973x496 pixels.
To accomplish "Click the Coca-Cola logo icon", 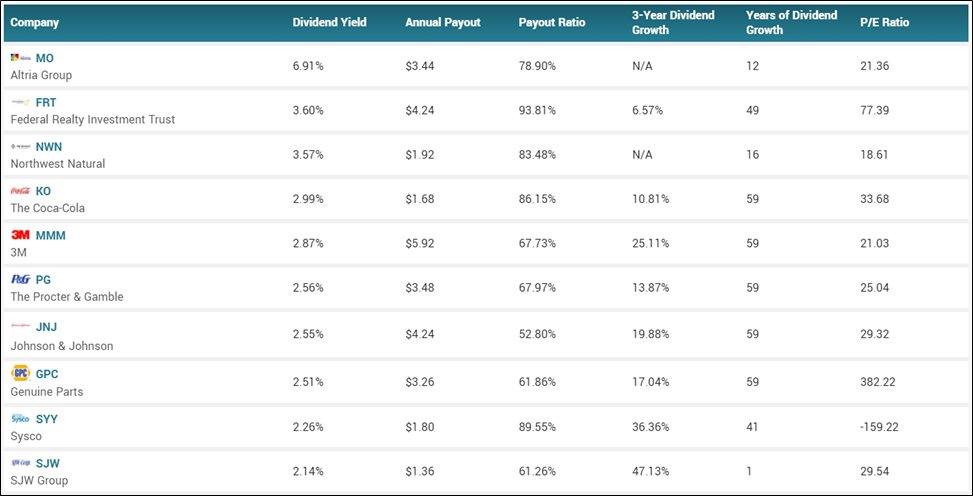I will (20, 191).
